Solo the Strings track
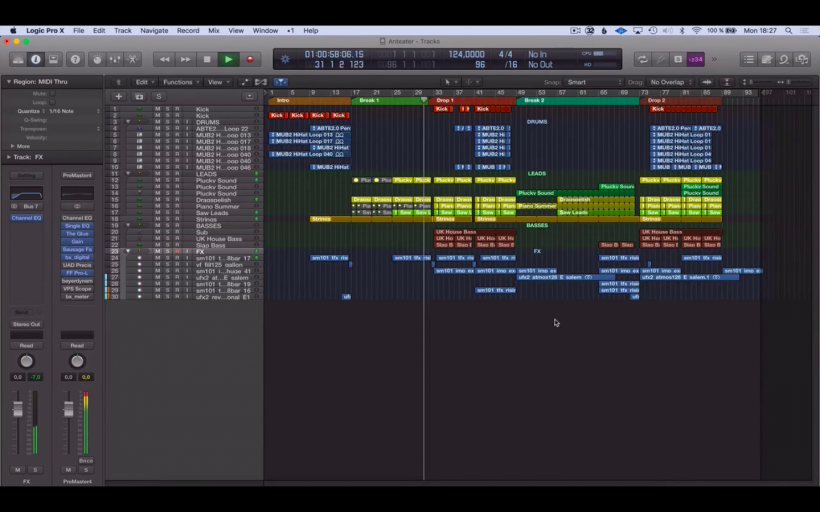The width and height of the screenshot is (820, 512). (167, 219)
